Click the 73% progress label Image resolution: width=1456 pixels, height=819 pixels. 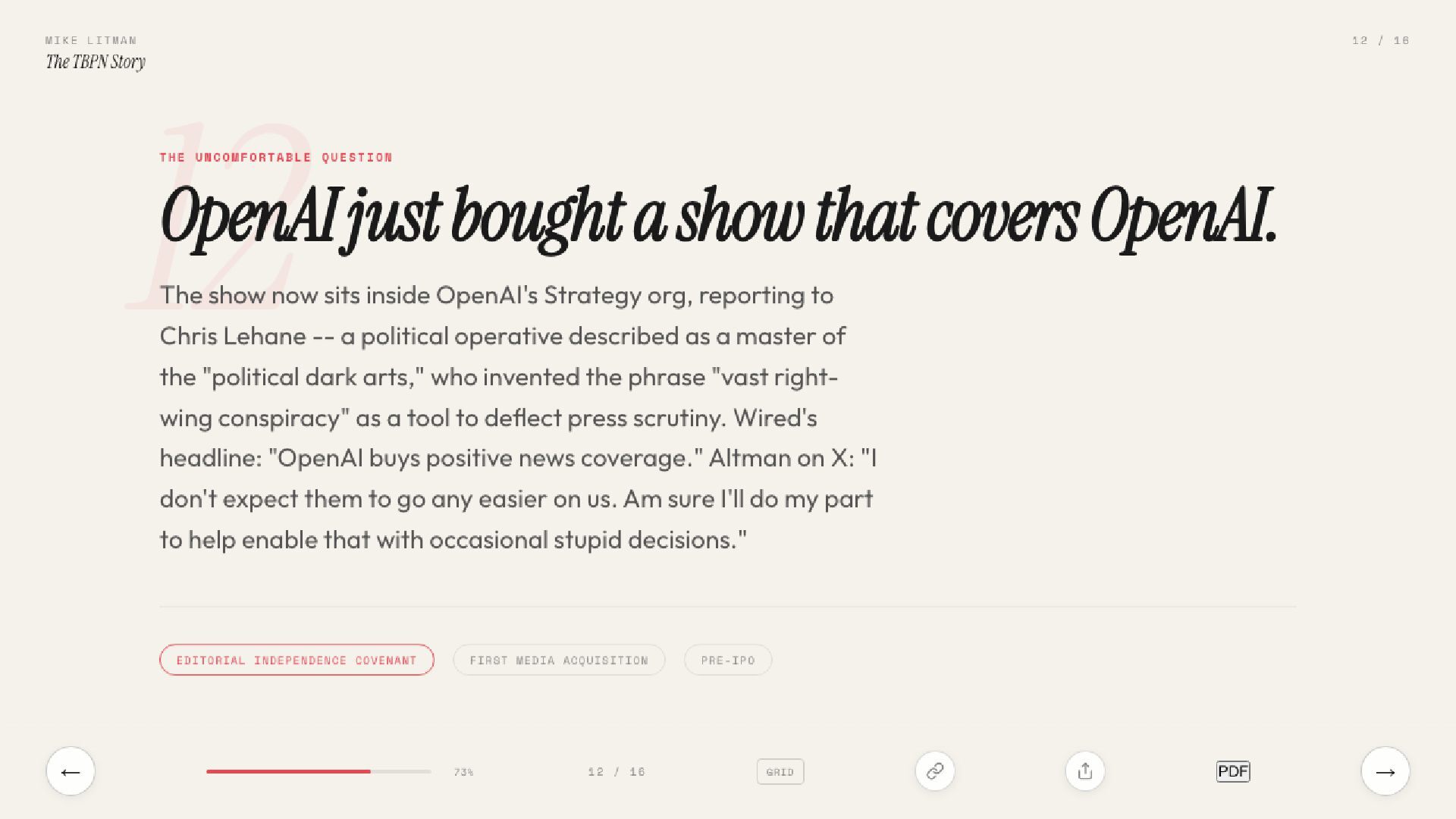point(463,772)
